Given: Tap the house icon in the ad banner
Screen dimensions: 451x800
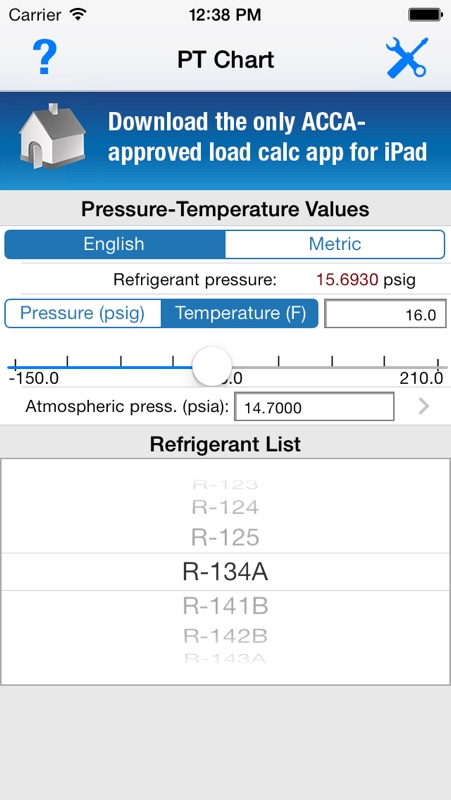Looking at the screenshot, I should coord(52,136).
